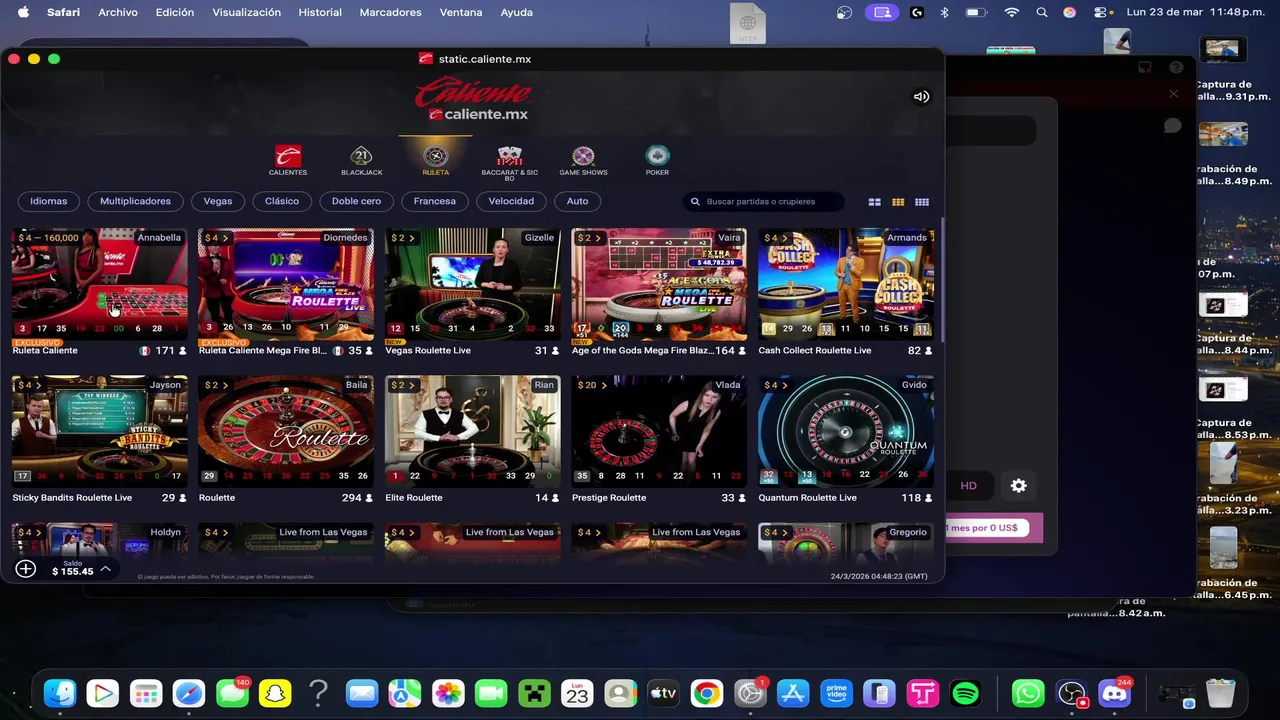Toggle HD quality in the background window

click(969, 486)
